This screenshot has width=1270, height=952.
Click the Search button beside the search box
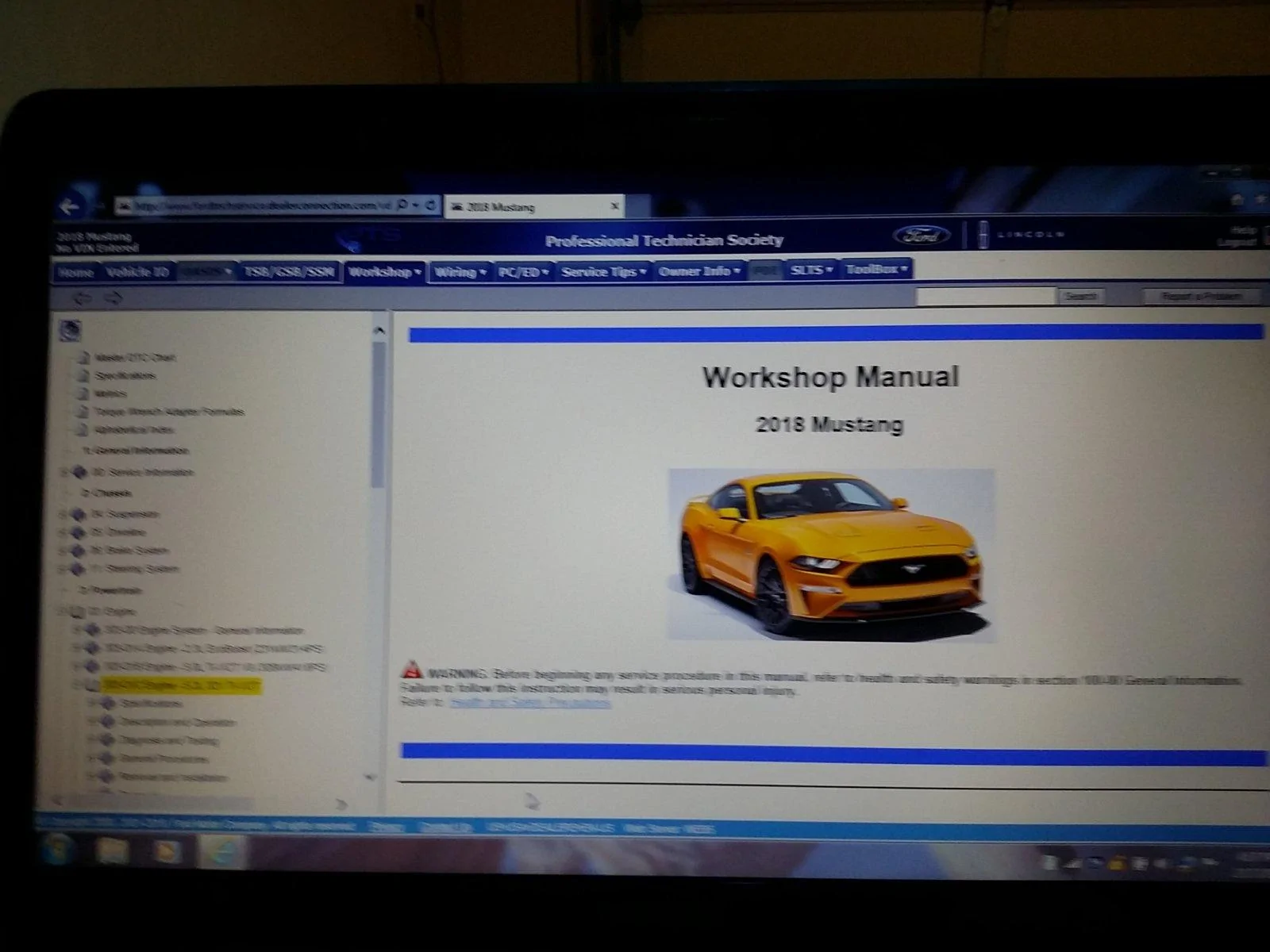click(1079, 296)
